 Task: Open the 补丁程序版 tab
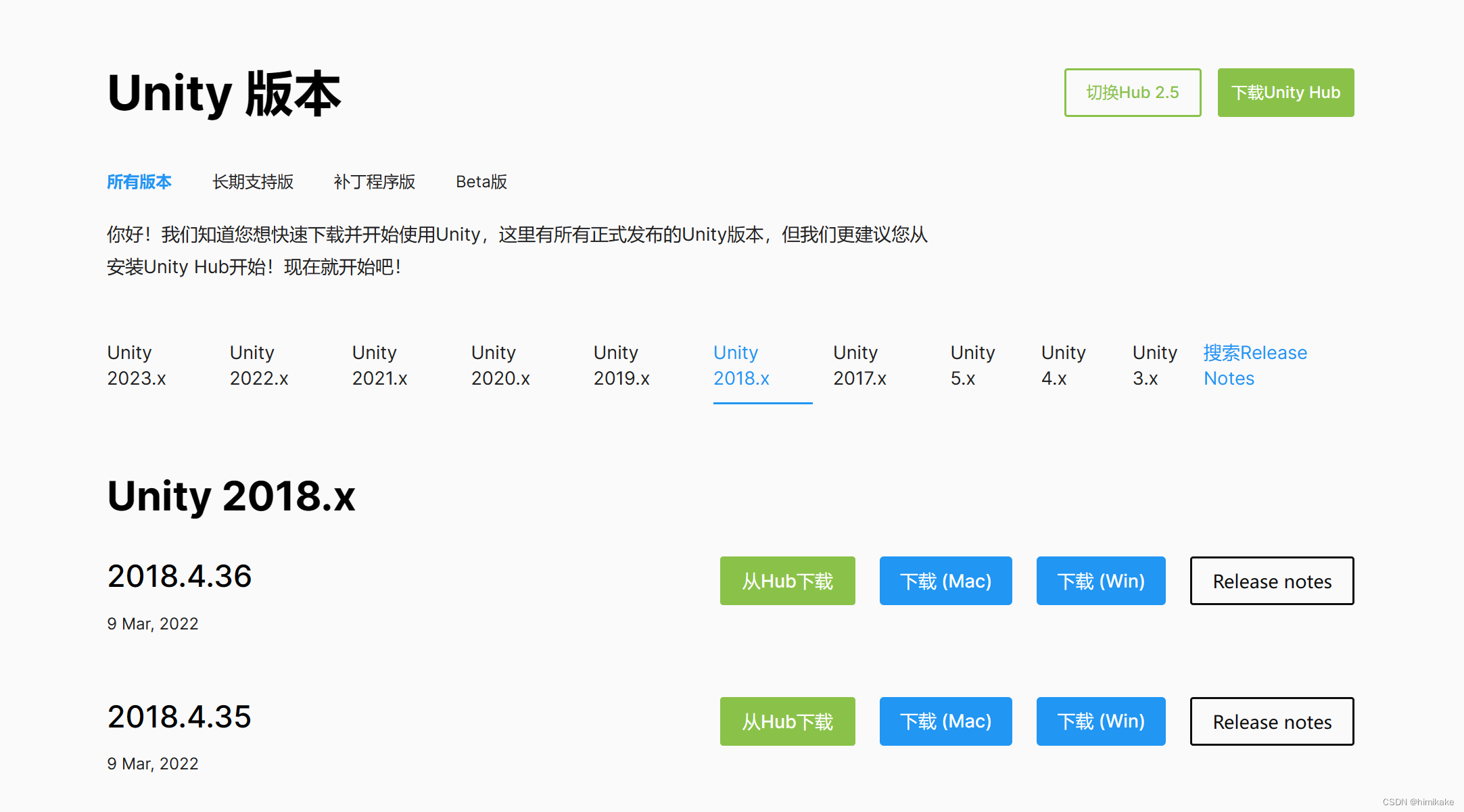click(374, 182)
